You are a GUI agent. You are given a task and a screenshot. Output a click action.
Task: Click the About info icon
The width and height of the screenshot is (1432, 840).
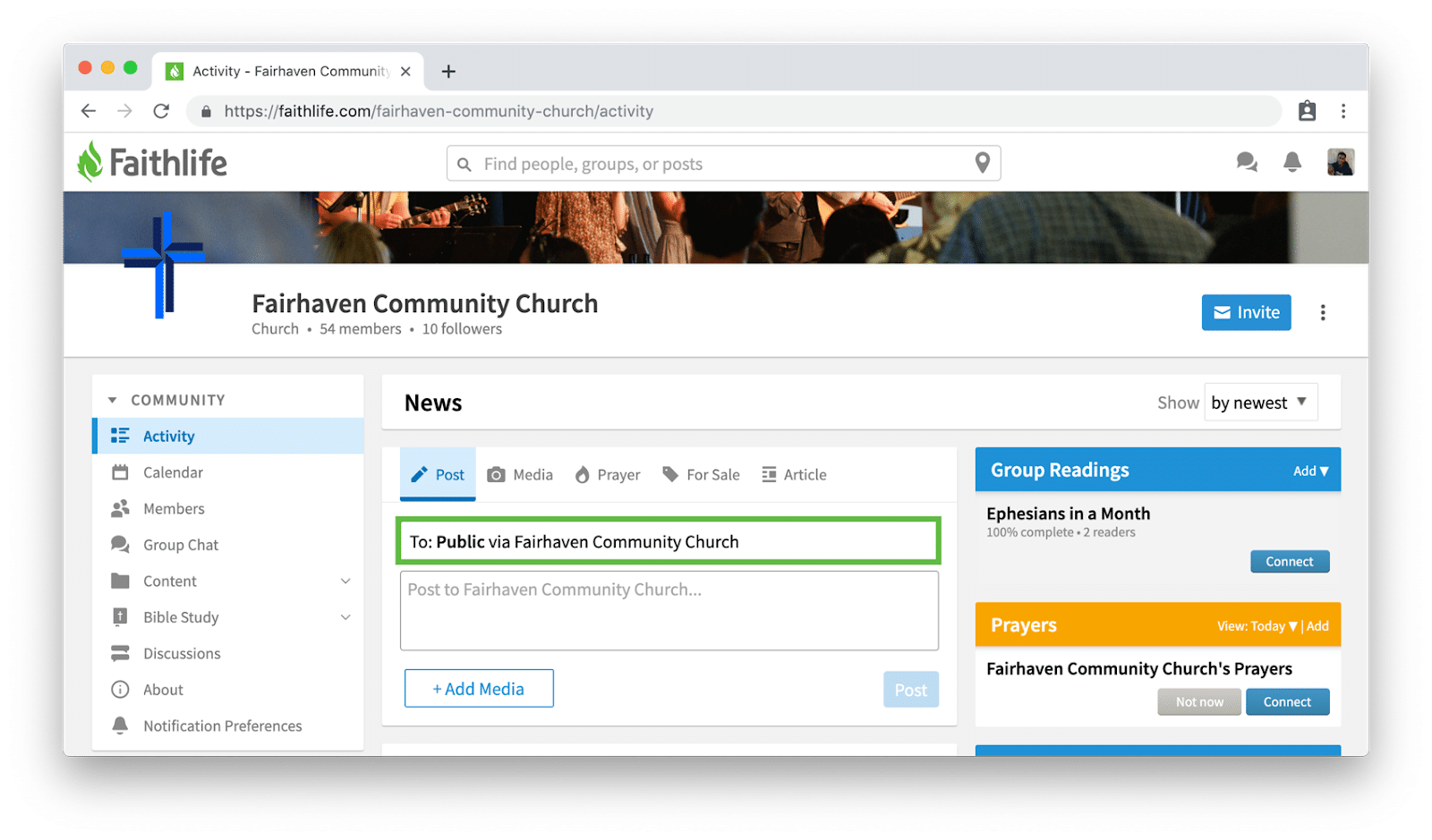point(120,689)
